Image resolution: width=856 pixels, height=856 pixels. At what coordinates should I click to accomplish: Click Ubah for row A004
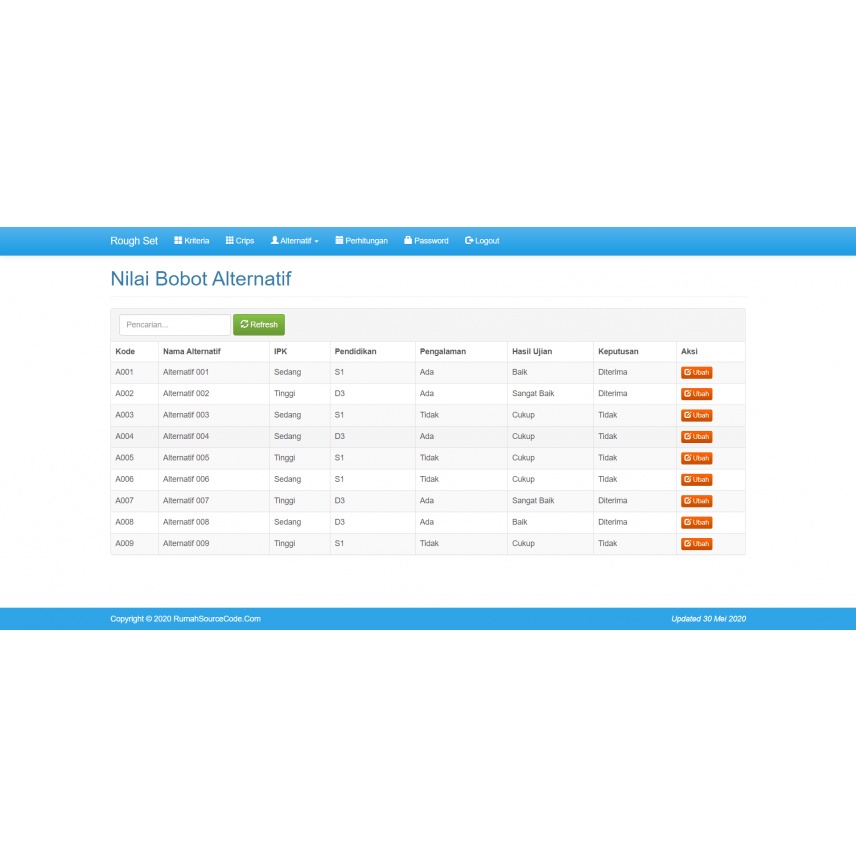coord(697,437)
